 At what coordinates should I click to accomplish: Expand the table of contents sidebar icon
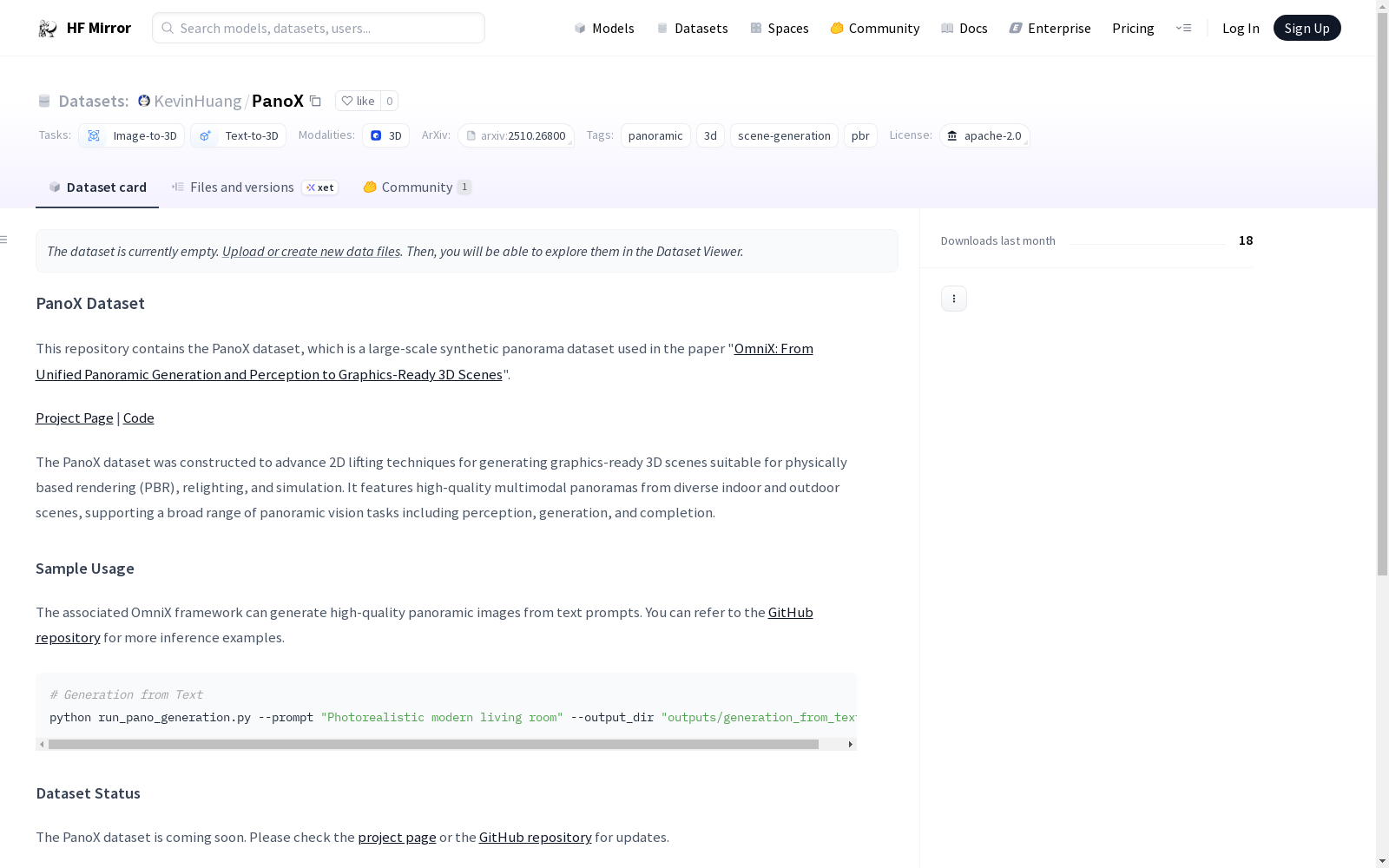(x=4, y=240)
